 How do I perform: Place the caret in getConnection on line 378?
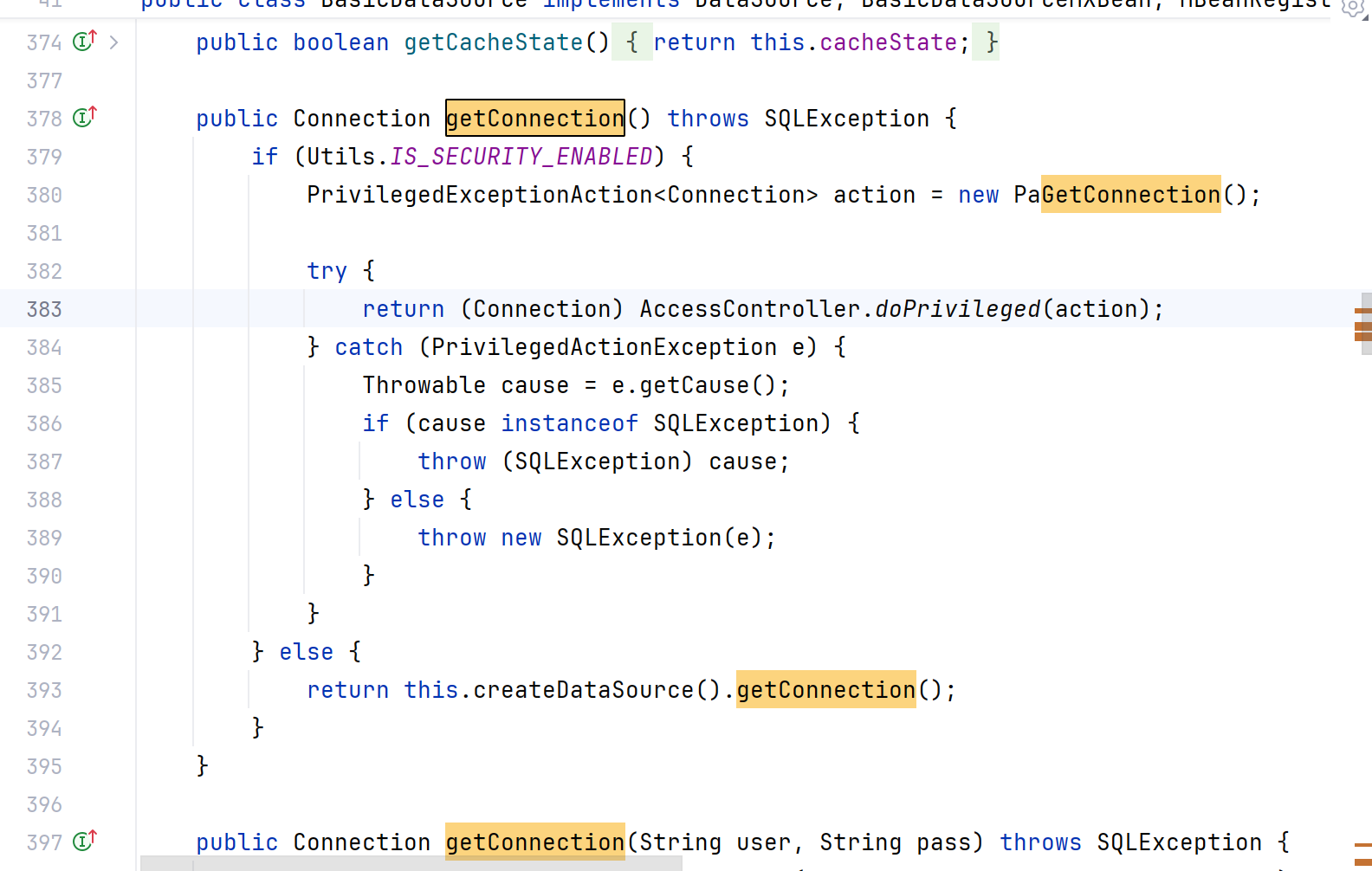click(534, 119)
